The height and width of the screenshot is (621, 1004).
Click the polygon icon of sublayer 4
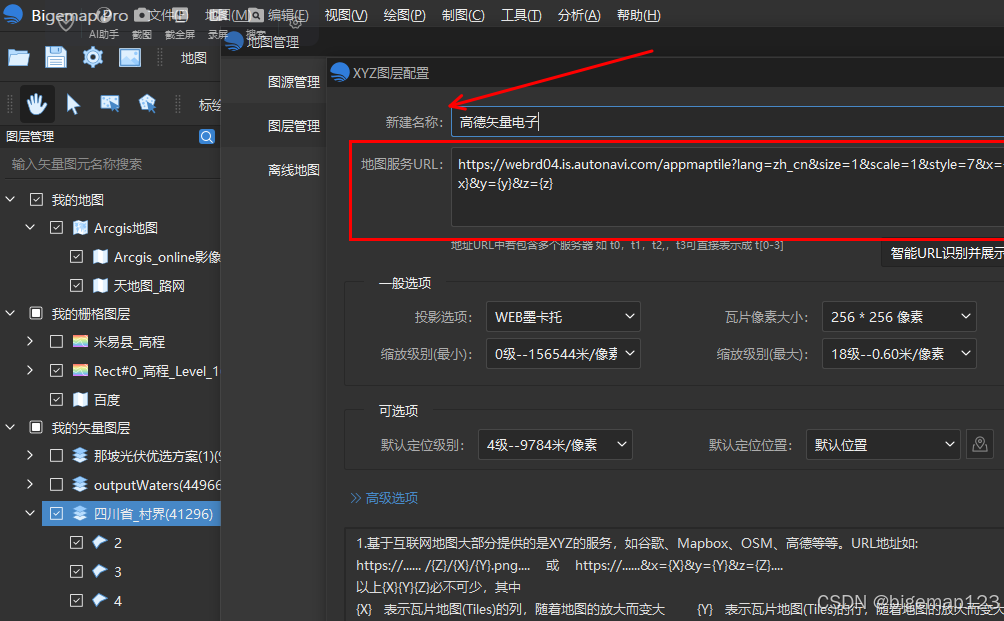(99, 600)
